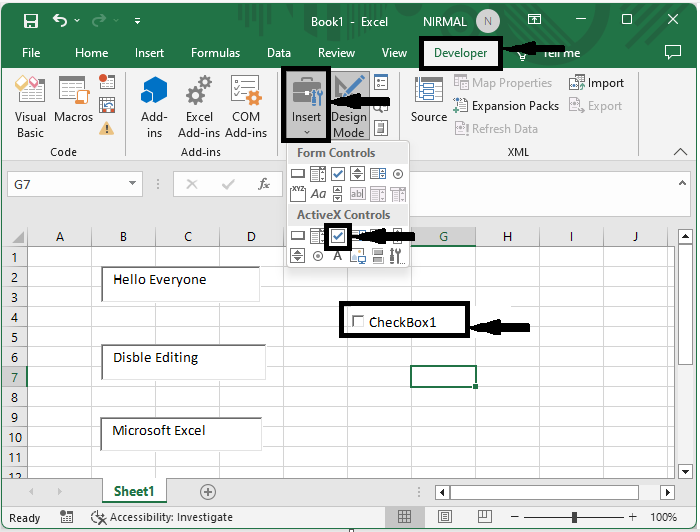This screenshot has height=532, width=700.
Task: Pick Form Controls Label (Aa) icon
Action: pos(318,194)
